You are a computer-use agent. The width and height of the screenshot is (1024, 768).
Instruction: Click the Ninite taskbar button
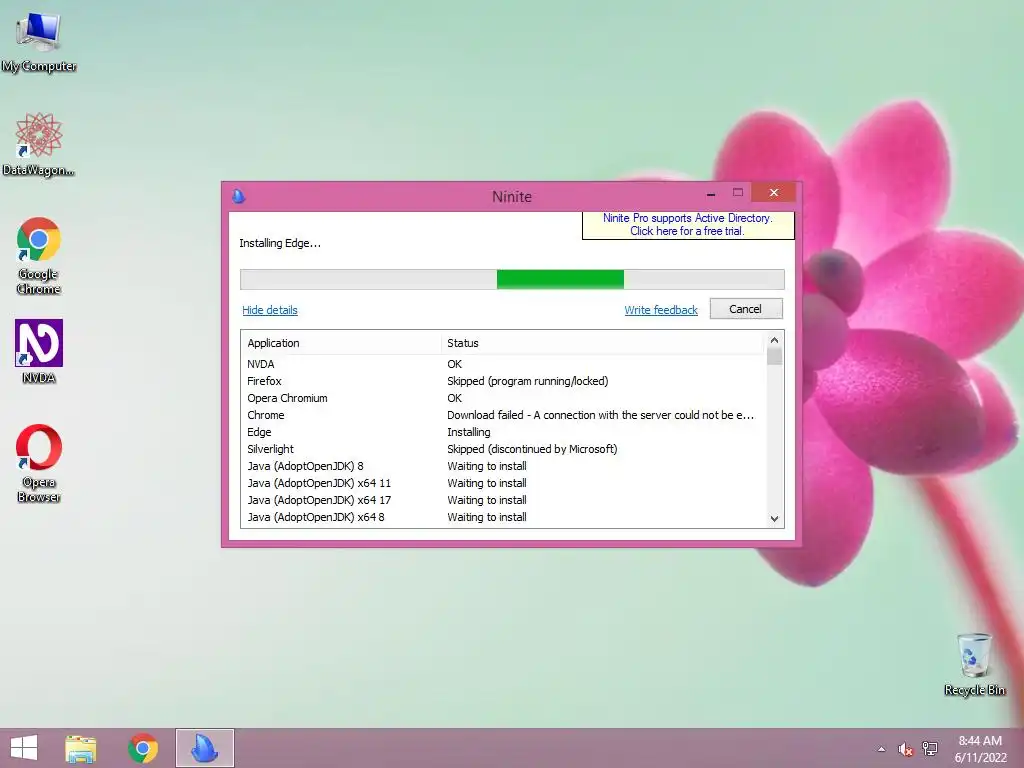[204, 748]
